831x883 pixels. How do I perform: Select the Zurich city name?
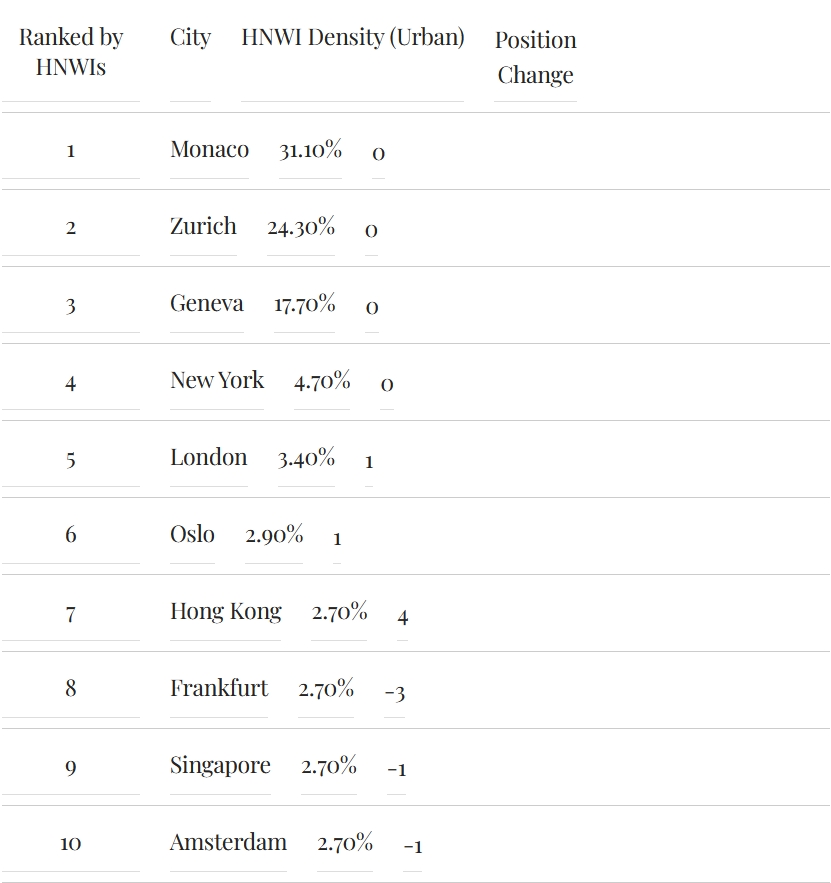(203, 227)
